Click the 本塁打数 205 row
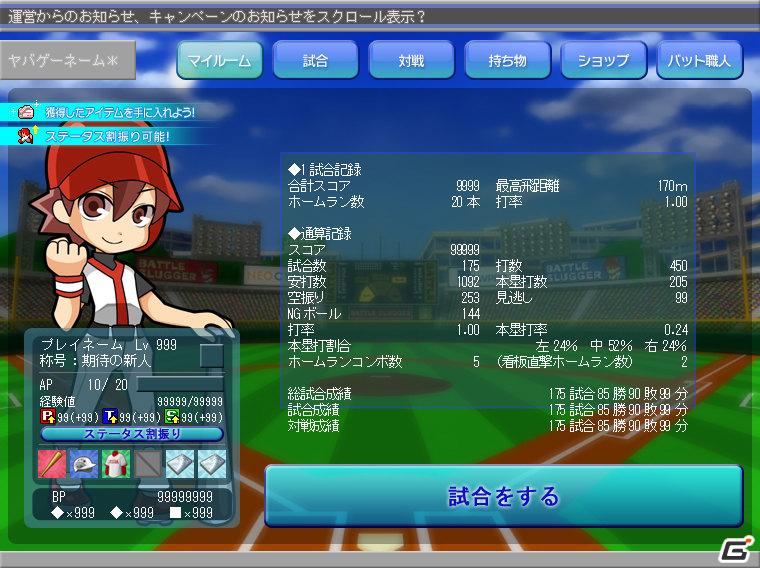760x568 pixels. (591, 282)
